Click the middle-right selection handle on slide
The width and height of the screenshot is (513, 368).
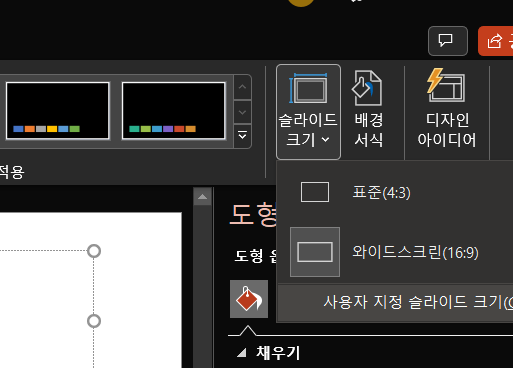point(94,321)
